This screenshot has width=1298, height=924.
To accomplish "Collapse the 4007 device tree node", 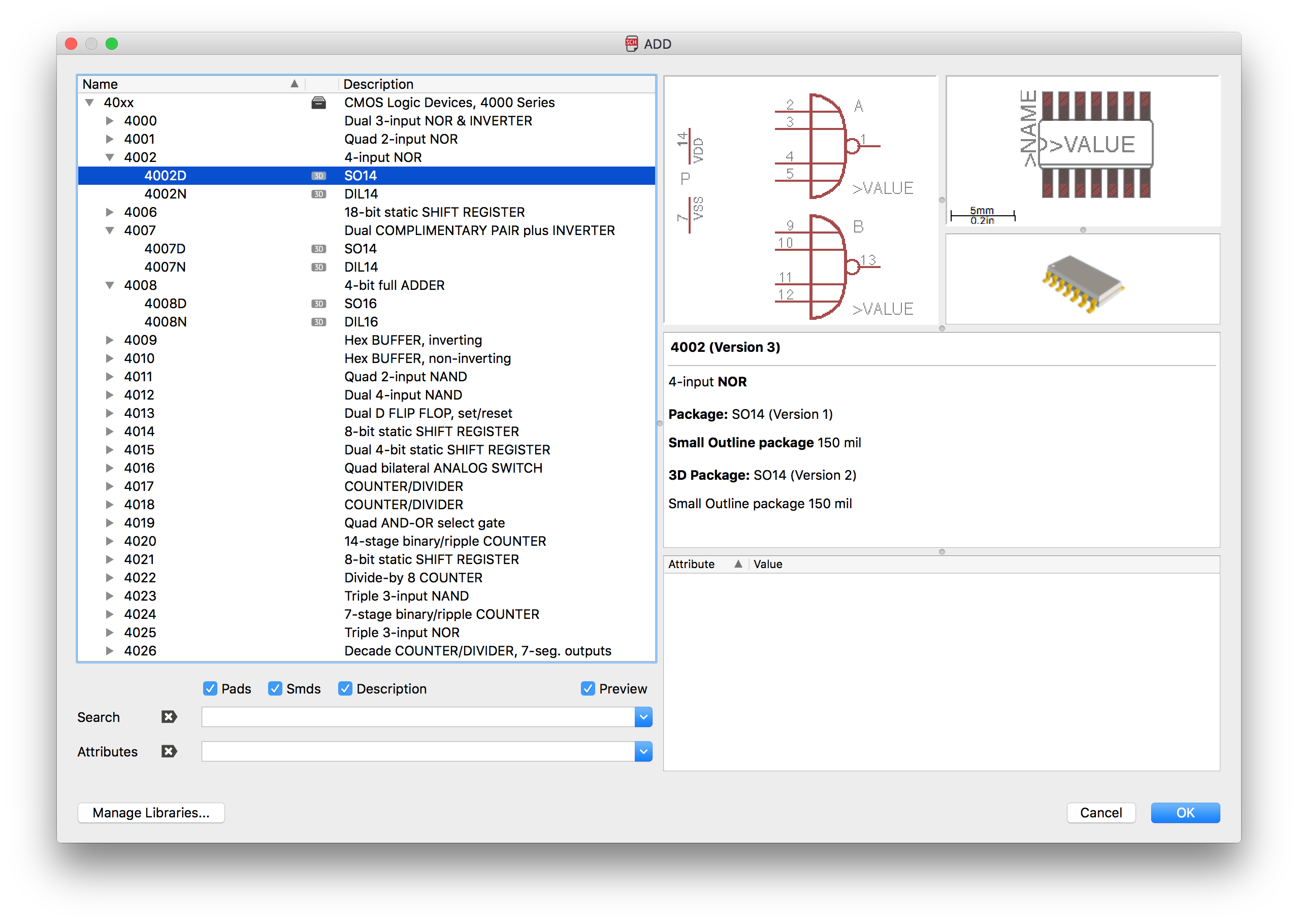I will click(110, 230).
